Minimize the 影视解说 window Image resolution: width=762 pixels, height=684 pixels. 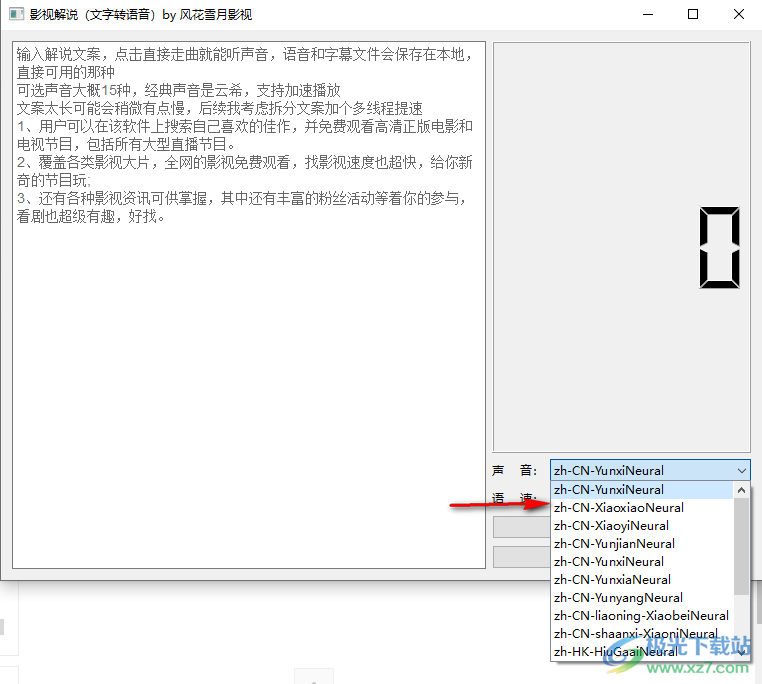coord(648,15)
